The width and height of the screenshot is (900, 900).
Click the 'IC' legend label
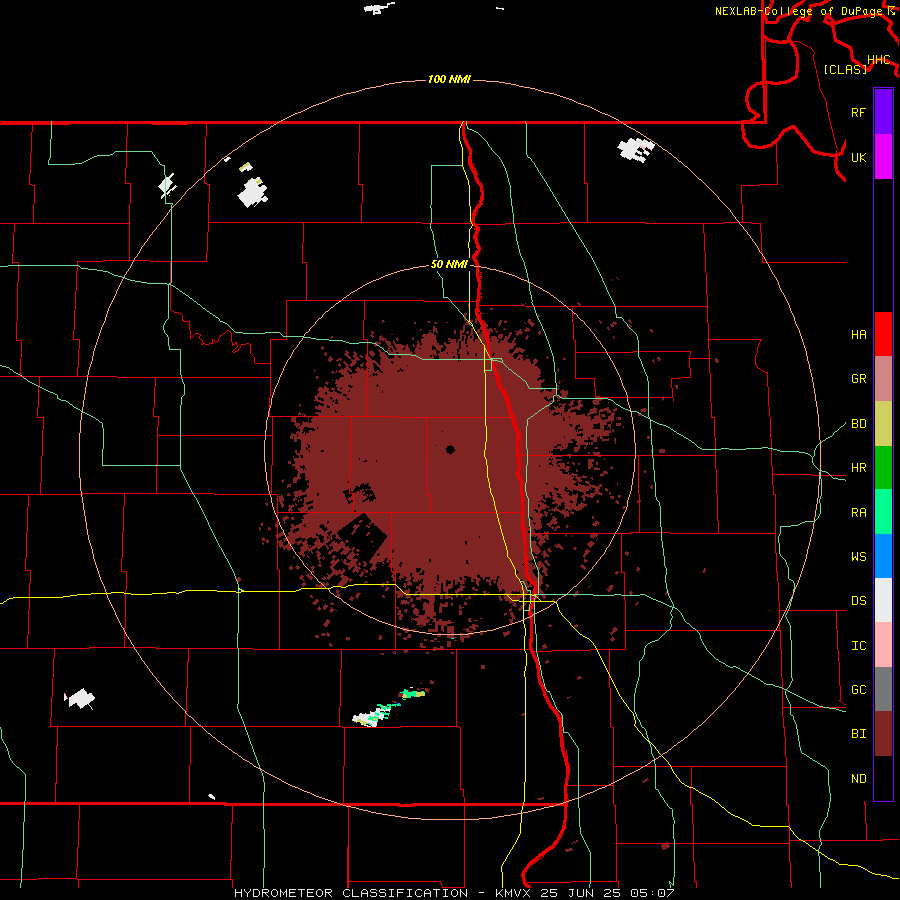click(x=858, y=646)
